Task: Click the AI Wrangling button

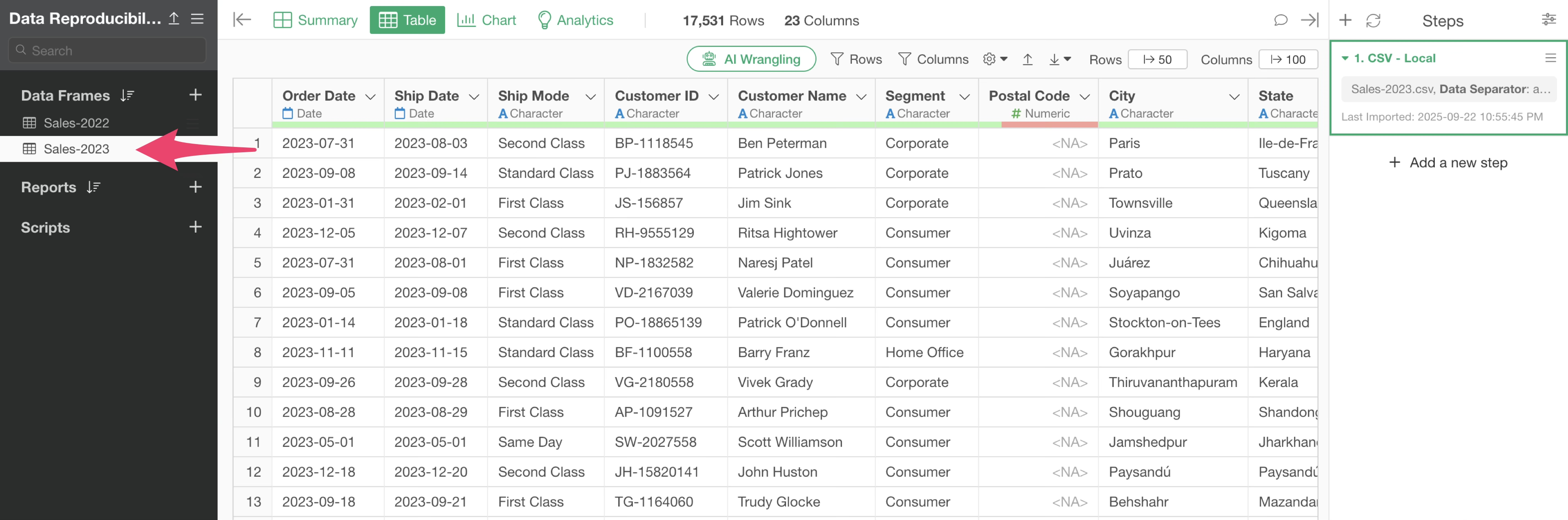Action: (751, 59)
